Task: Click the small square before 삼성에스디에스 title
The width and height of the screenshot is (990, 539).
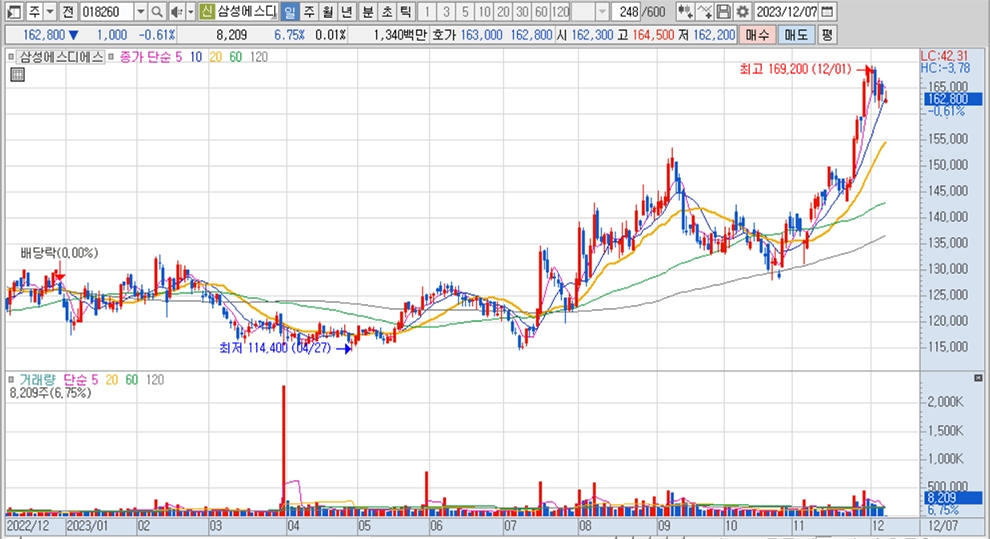Action: click(x=11, y=57)
